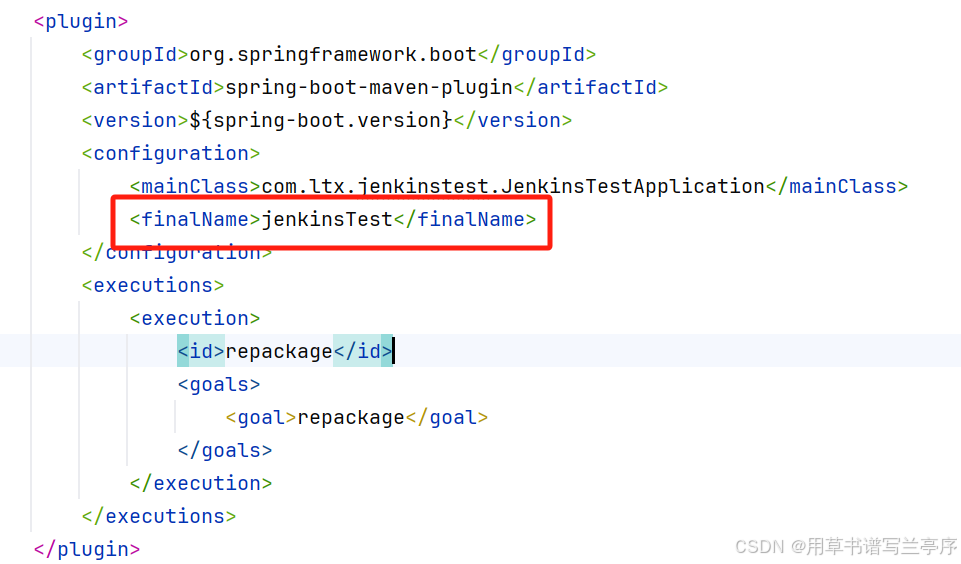Viewport: 961px width, 564px height.
Task: Place cursor in ${spring-boot.version} value
Action: (x=321, y=121)
